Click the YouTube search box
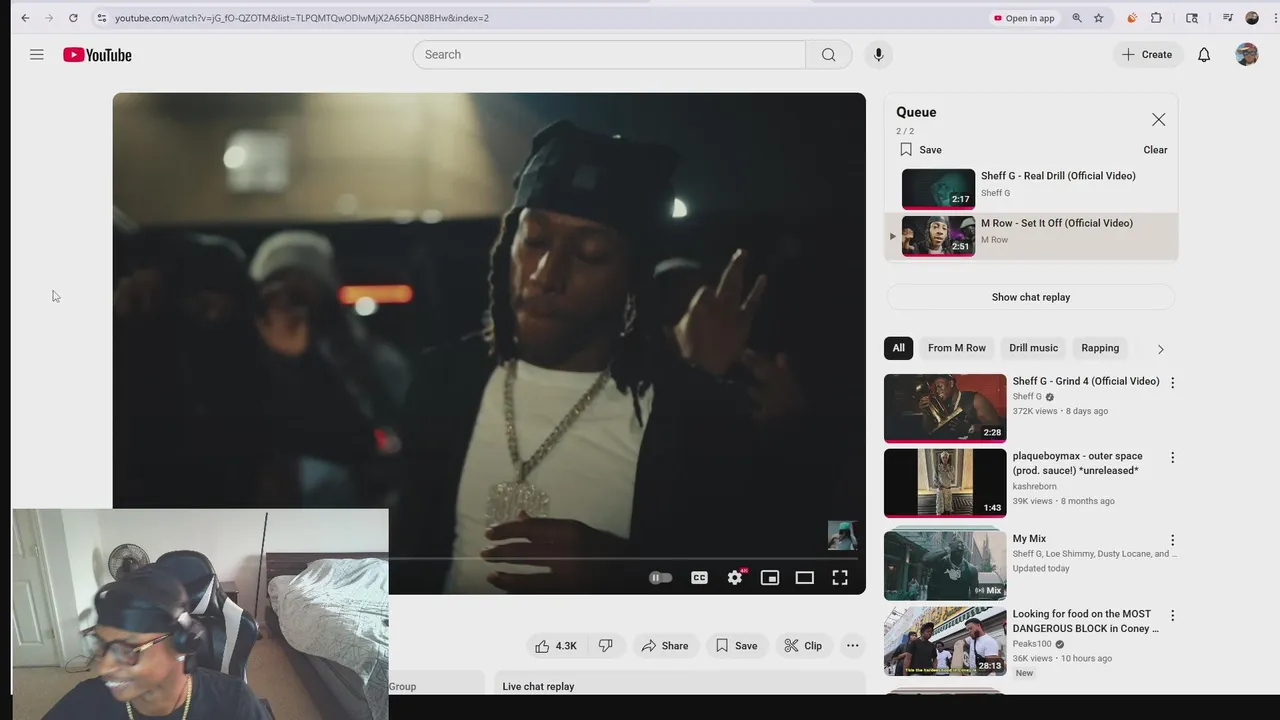 pyautogui.click(x=609, y=55)
